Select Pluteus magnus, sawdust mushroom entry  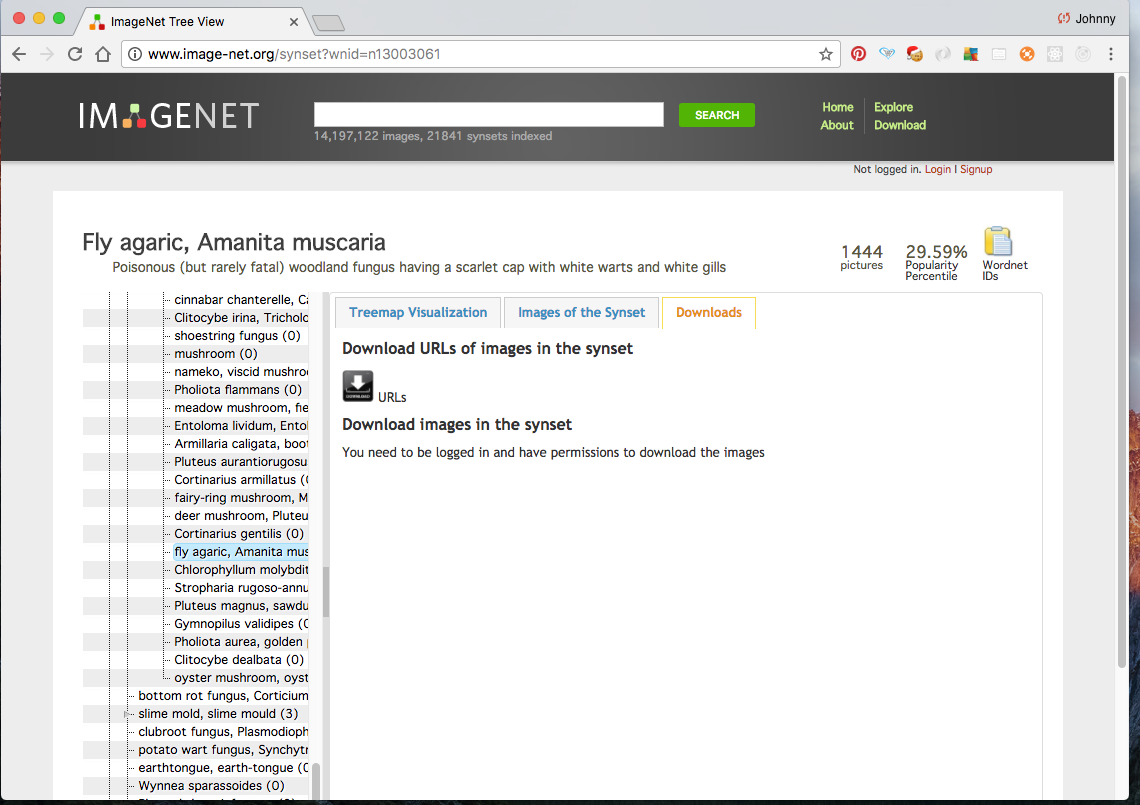[x=241, y=606]
